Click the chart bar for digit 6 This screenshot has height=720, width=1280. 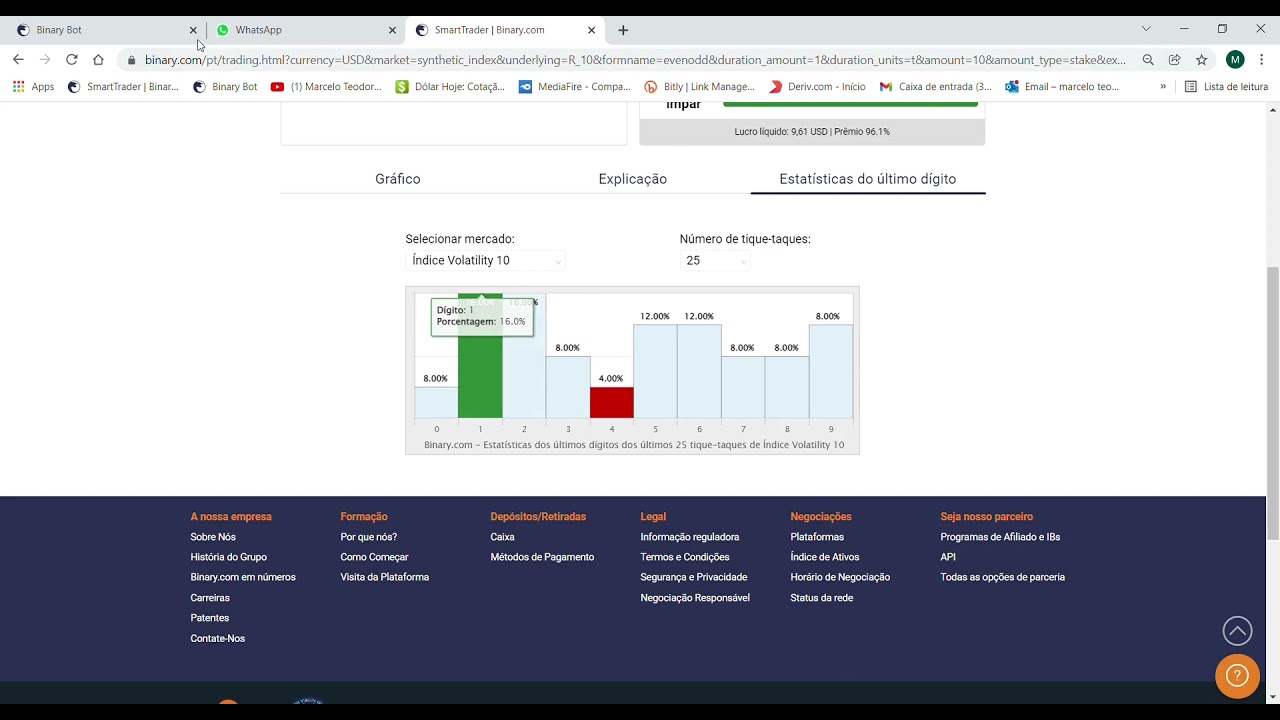pos(699,371)
